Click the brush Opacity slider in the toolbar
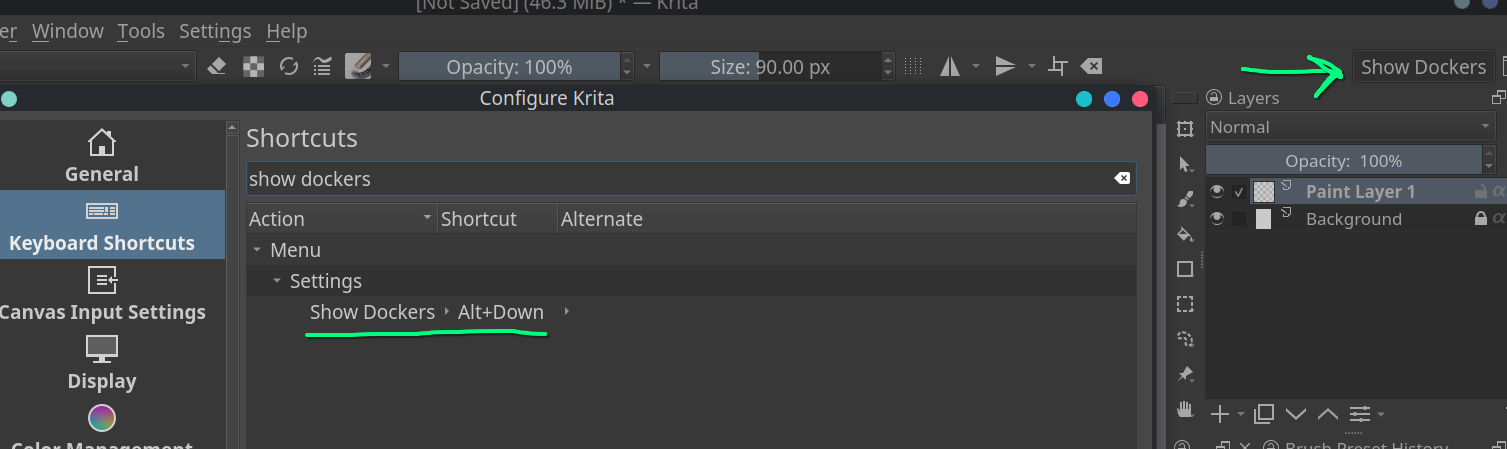This screenshot has width=1507, height=449. (x=508, y=67)
